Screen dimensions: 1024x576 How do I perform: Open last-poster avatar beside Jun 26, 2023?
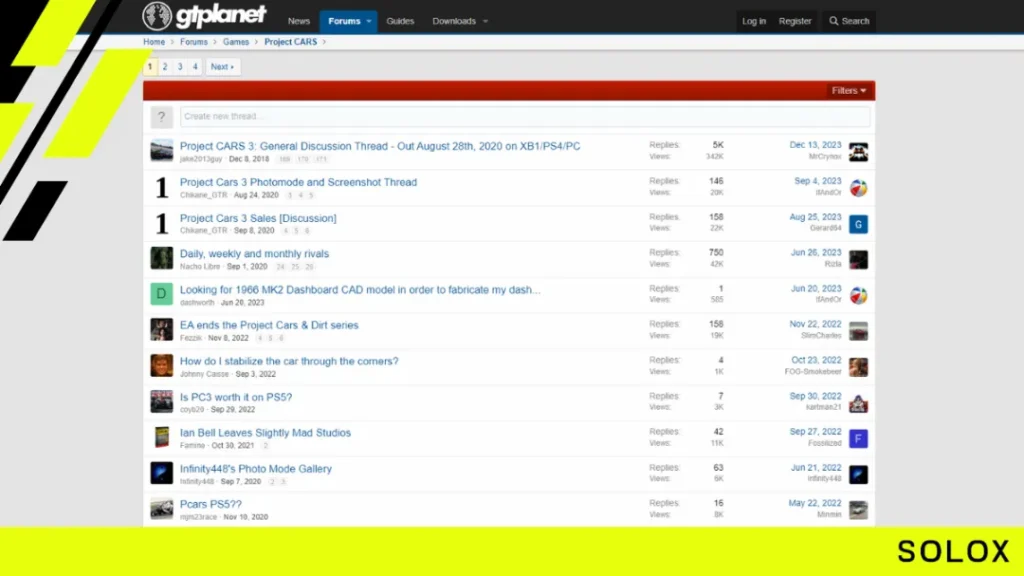858,259
